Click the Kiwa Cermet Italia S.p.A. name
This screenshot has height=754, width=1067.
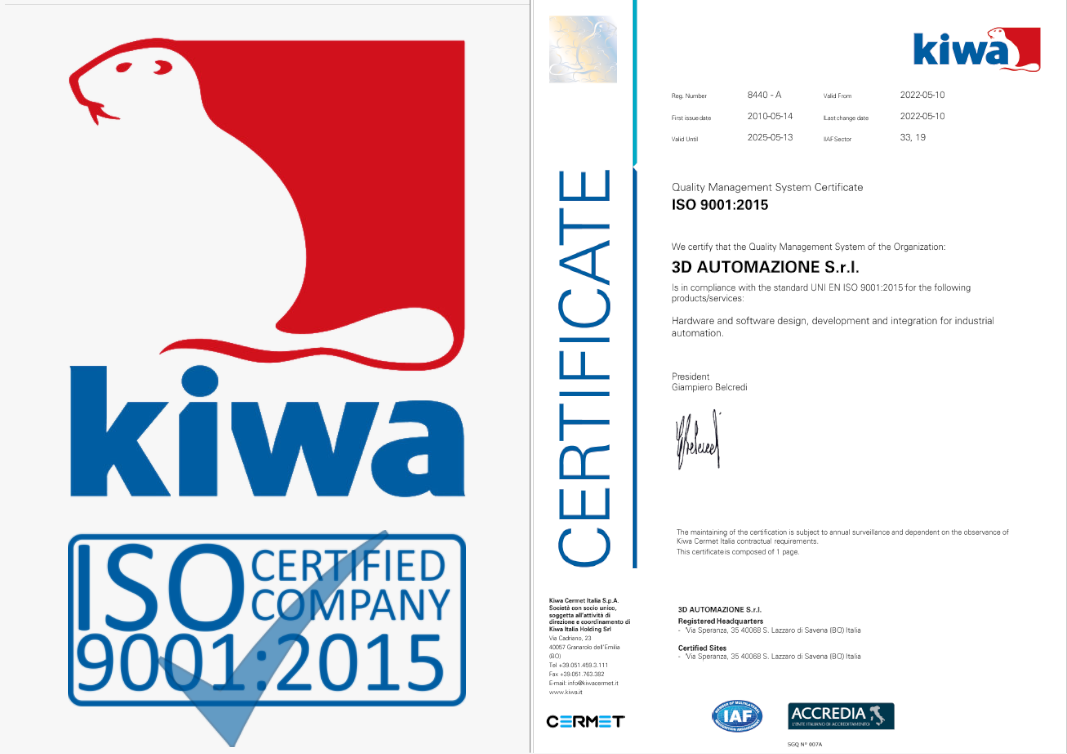coord(583,601)
